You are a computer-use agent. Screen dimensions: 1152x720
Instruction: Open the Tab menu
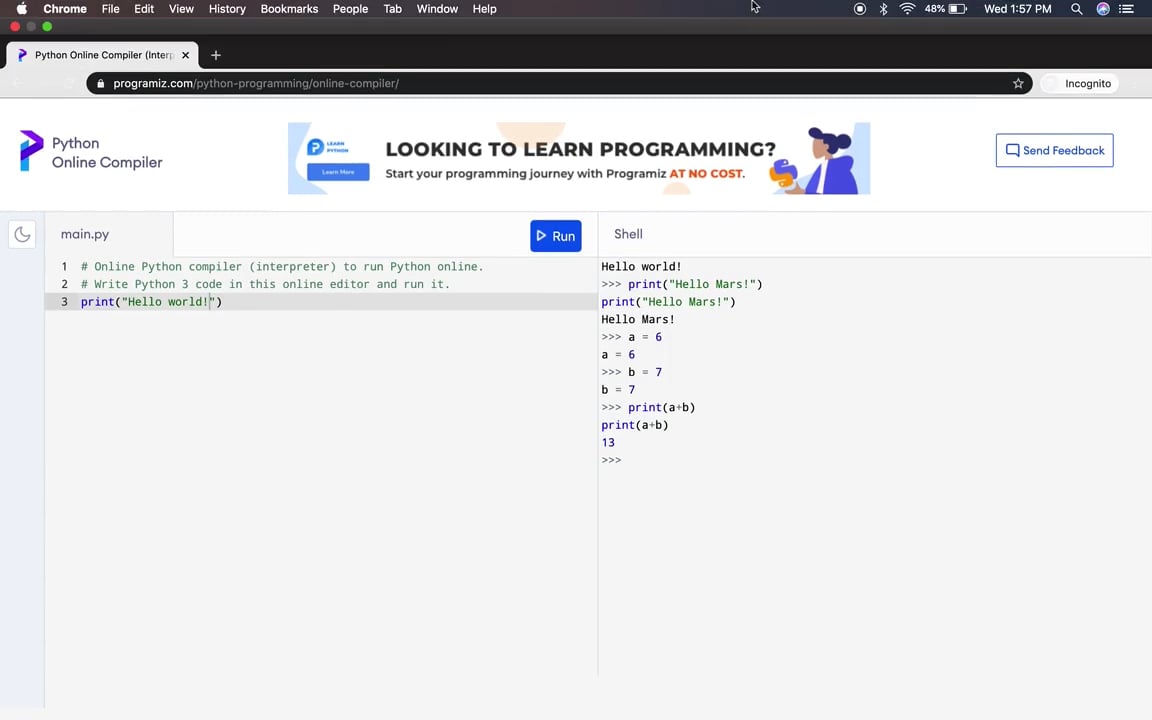click(x=392, y=9)
